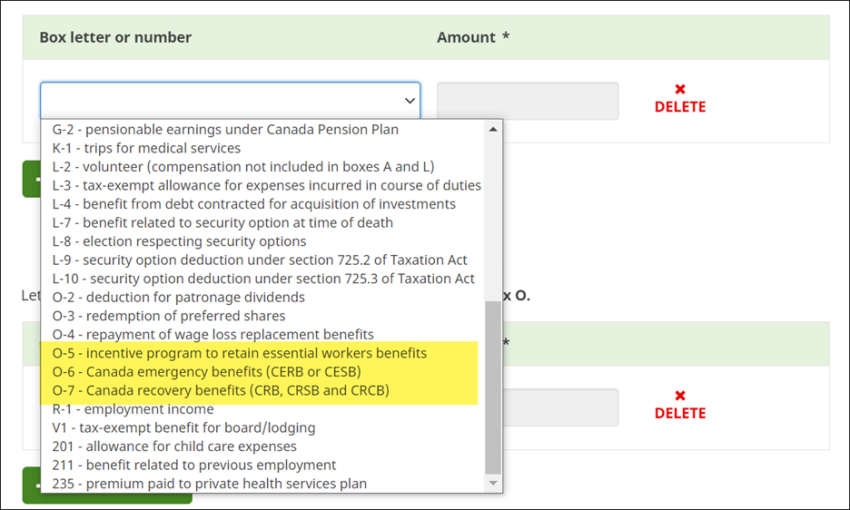Image resolution: width=850 pixels, height=510 pixels.
Task: Select O-7 Canada recovery benefits option
Action: tap(221, 390)
